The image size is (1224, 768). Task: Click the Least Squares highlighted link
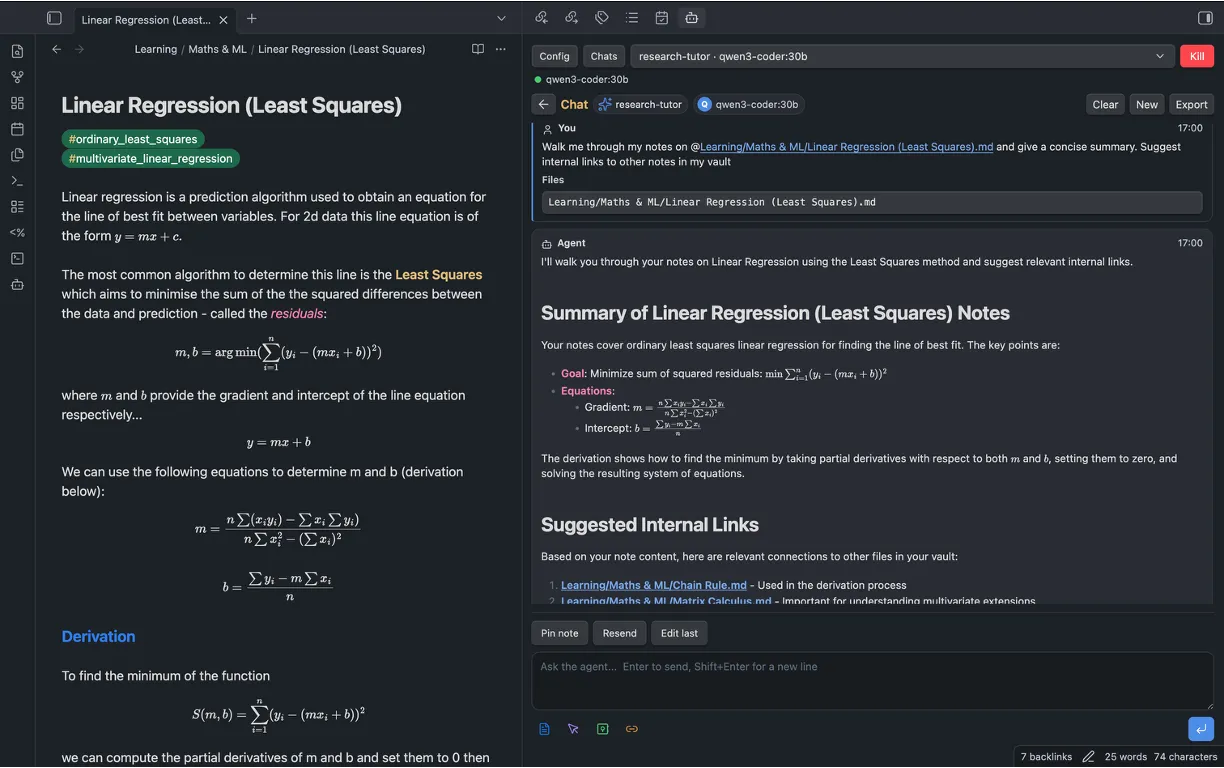pyautogui.click(x=438, y=274)
